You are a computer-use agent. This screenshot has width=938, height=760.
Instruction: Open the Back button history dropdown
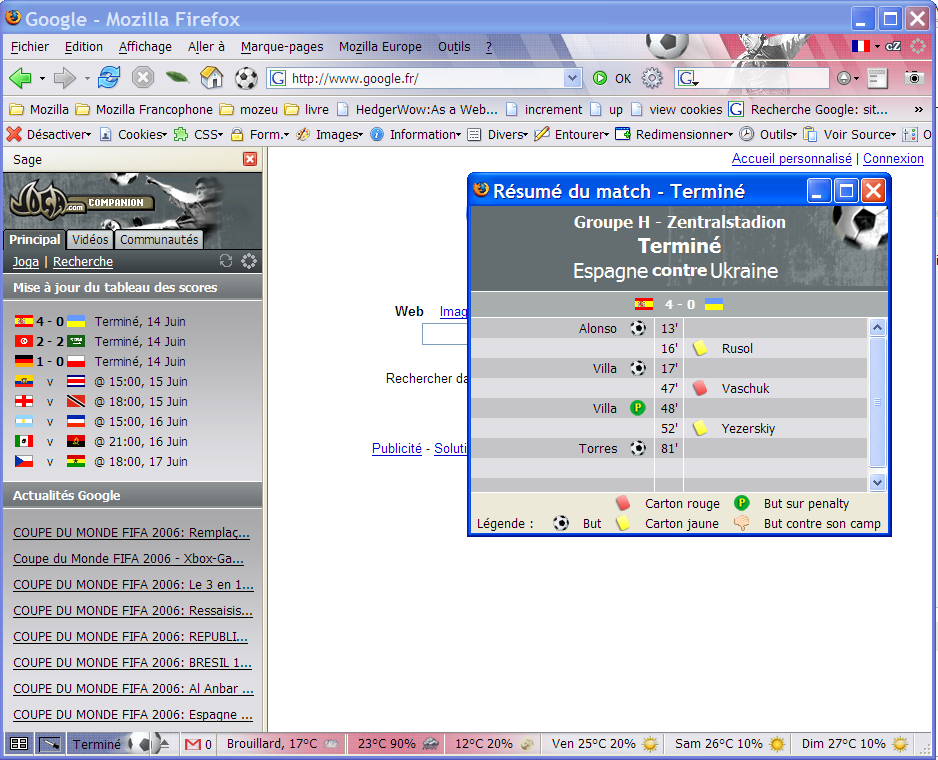[42, 78]
